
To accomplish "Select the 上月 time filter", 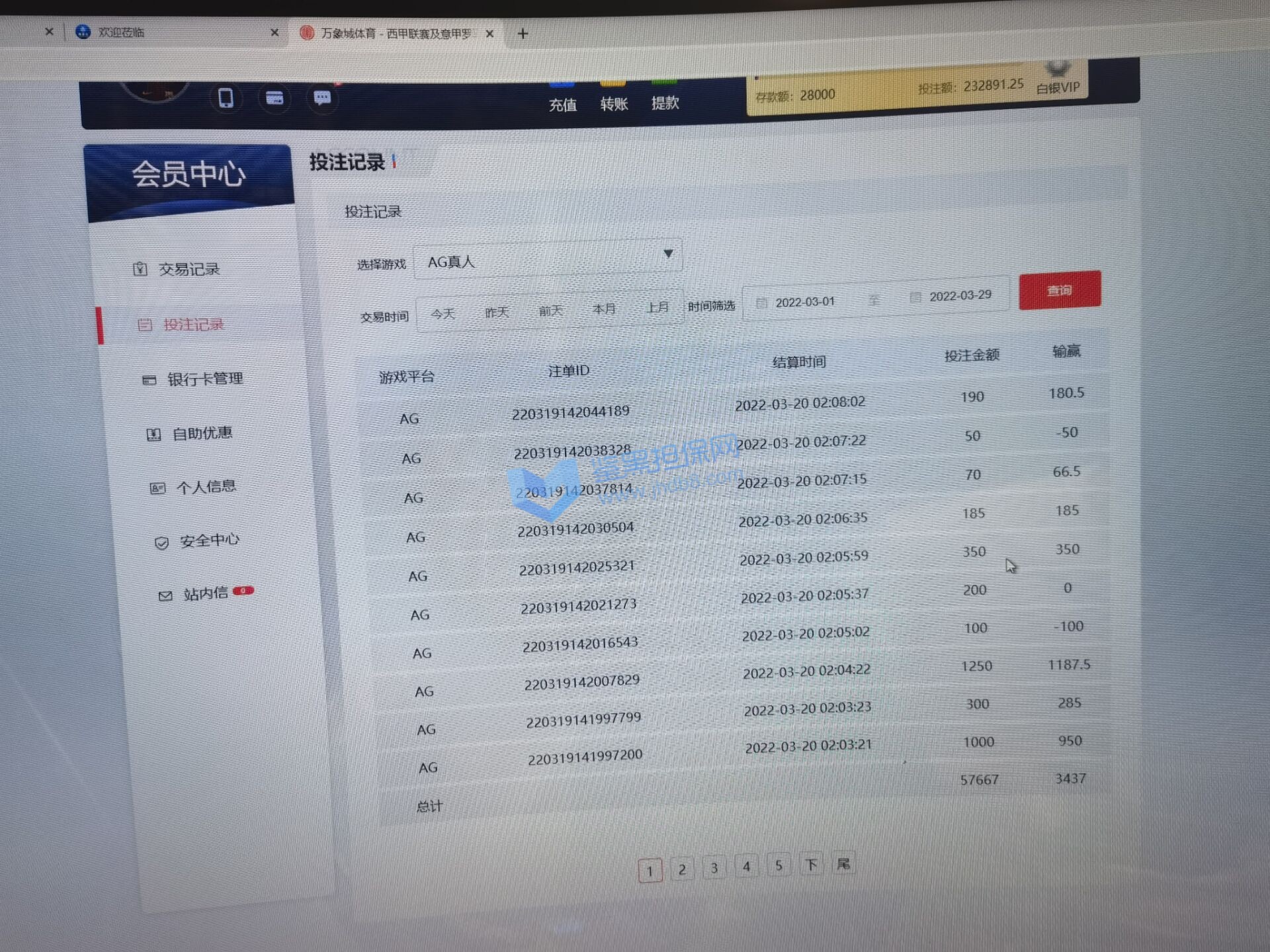I will pos(657,307).
